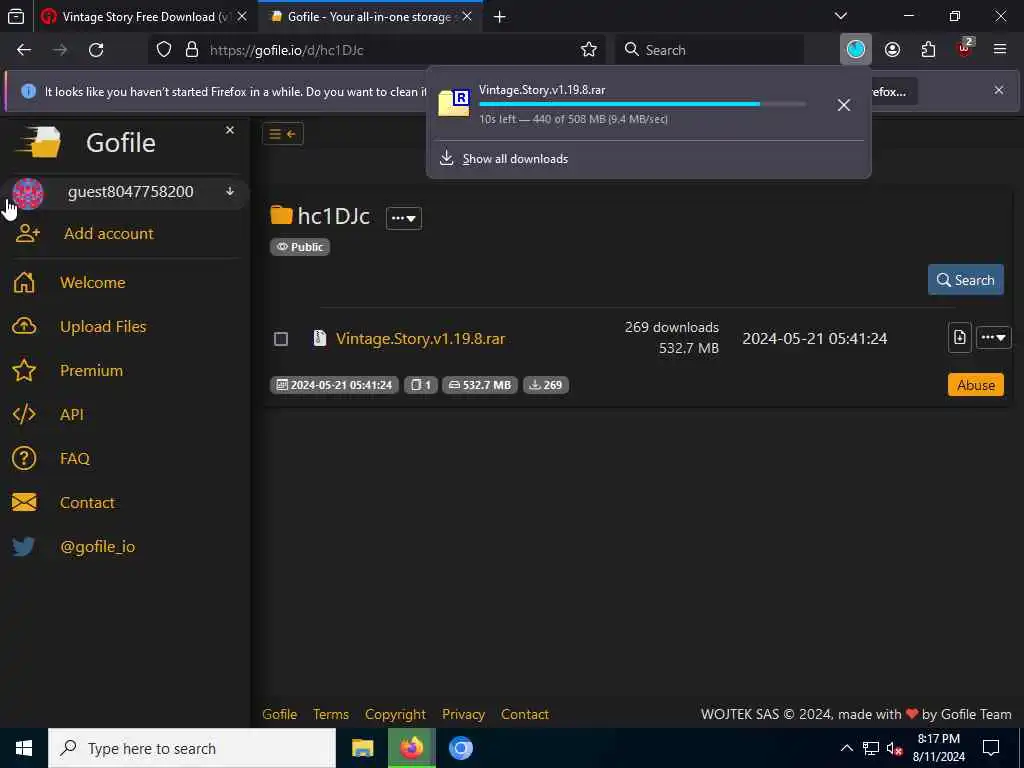Open the Gofile footer link
Screen dimensions: 1024x768
(280, 714)
